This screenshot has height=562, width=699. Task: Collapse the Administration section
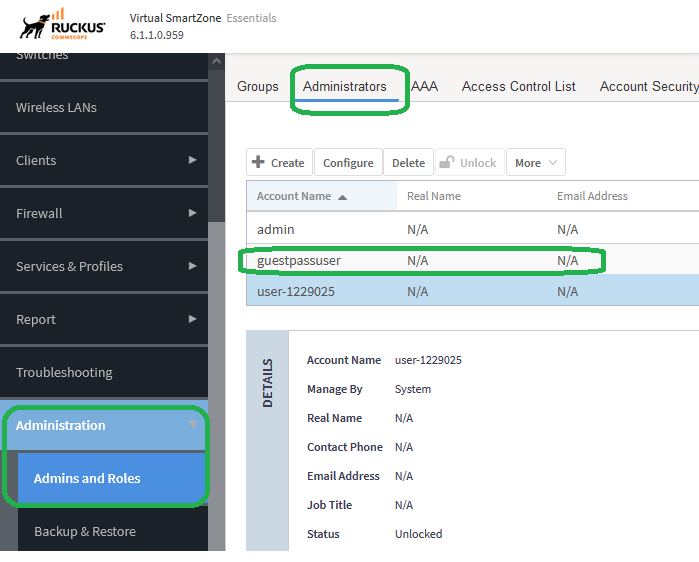(x=192, y=425)
